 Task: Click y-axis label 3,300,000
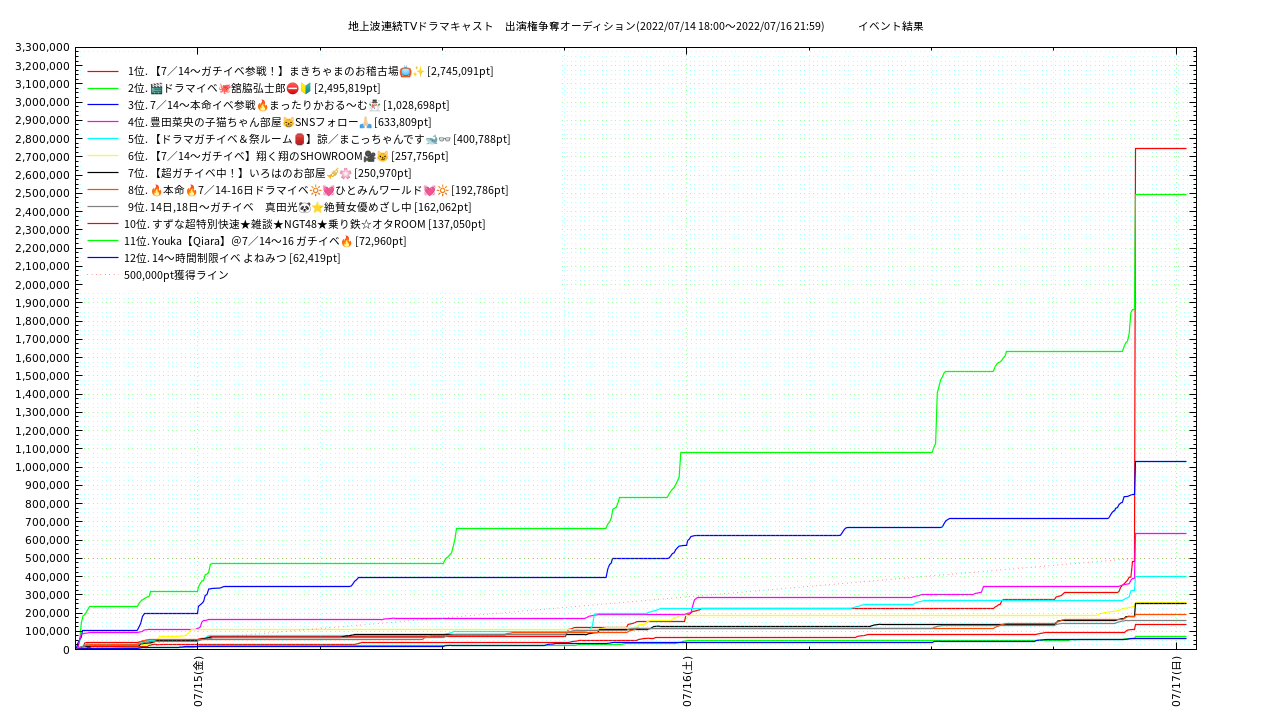[43, 48]
